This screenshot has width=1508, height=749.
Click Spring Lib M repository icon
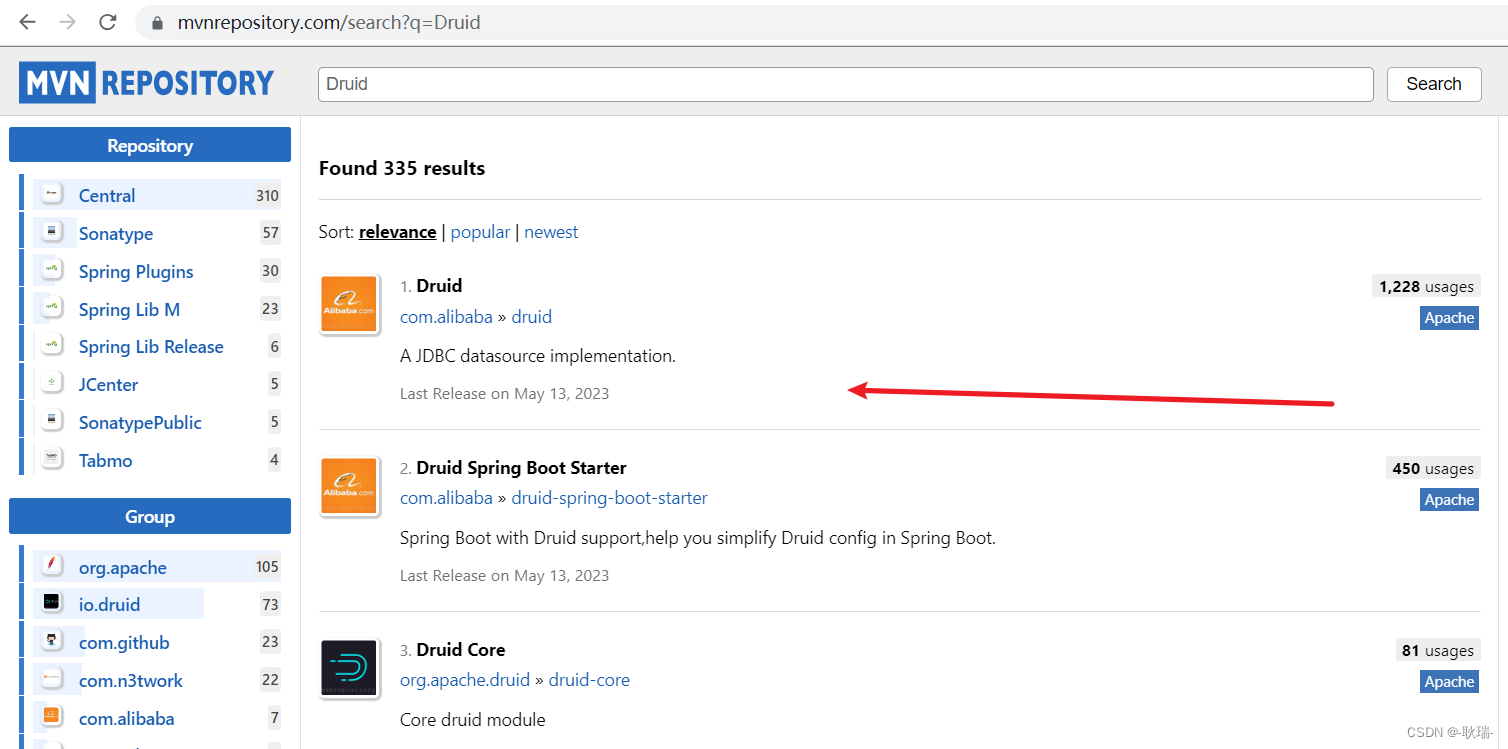click(52, 309)
